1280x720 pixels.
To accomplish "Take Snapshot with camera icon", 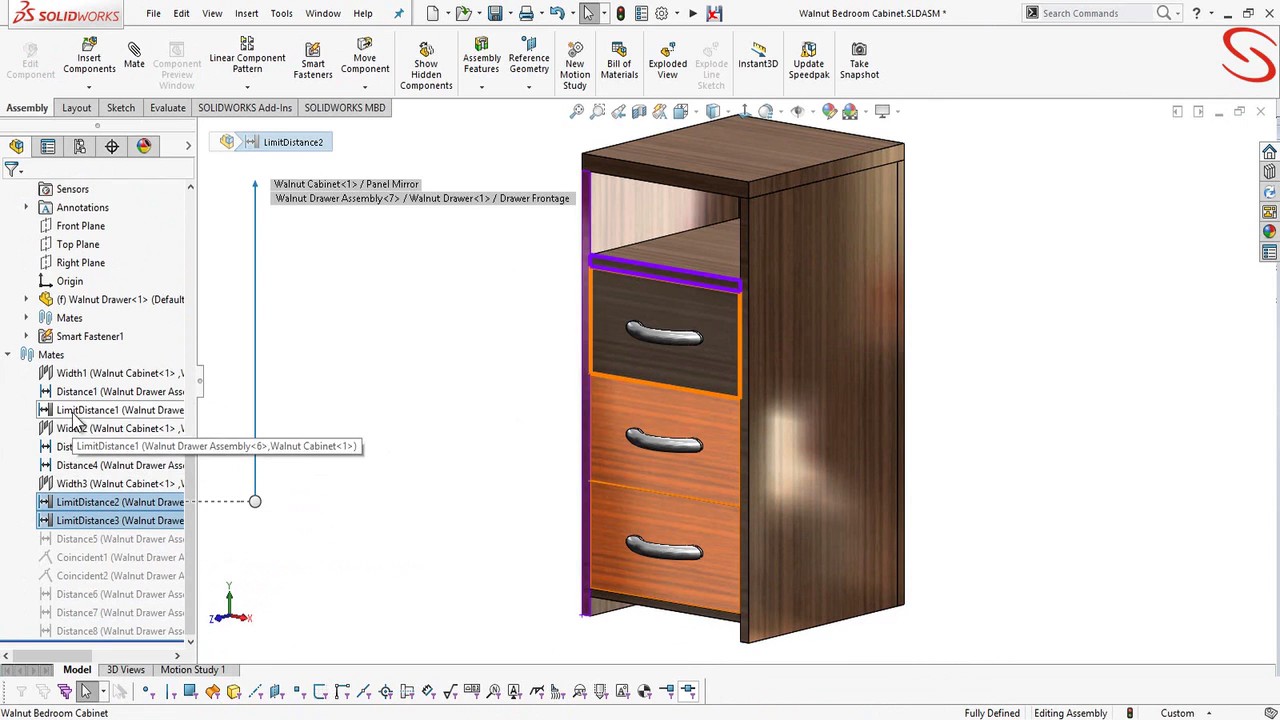I will (859, 61).
